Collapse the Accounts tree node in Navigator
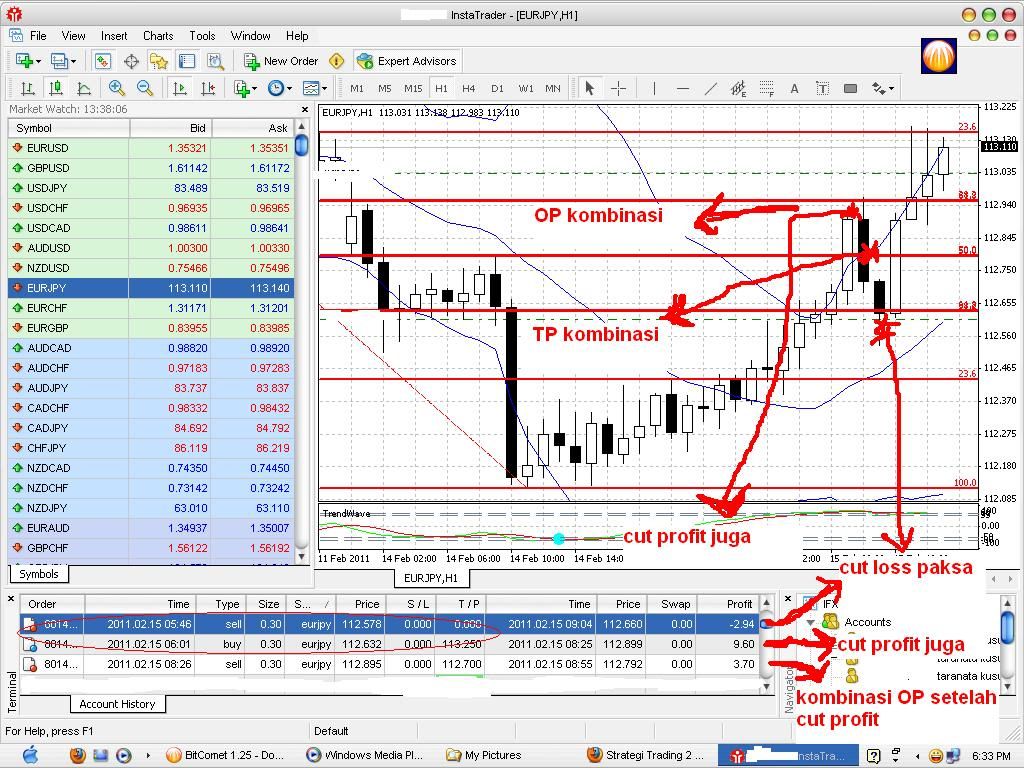Viewport: 1024px width, 768px height. [811, 622]
